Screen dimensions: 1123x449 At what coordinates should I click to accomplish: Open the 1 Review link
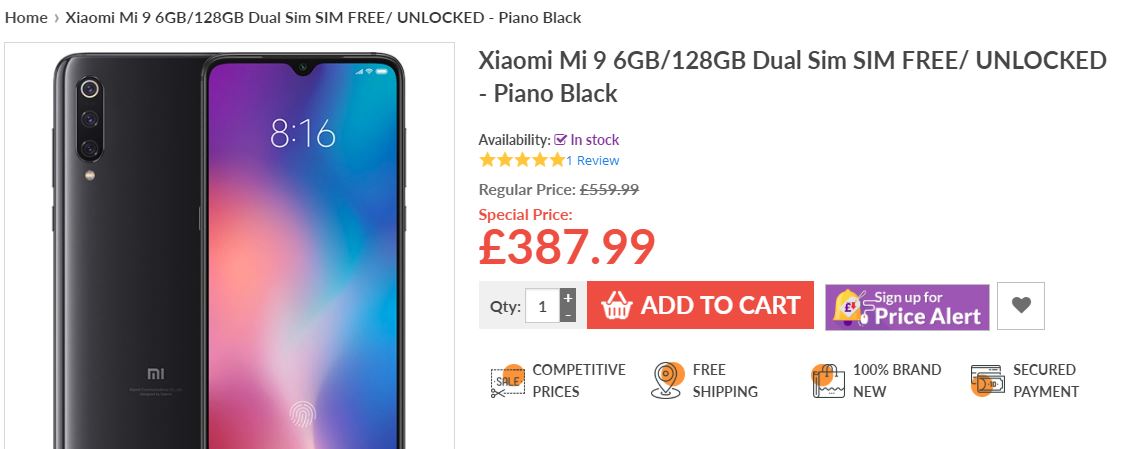[x=592, y=160]
